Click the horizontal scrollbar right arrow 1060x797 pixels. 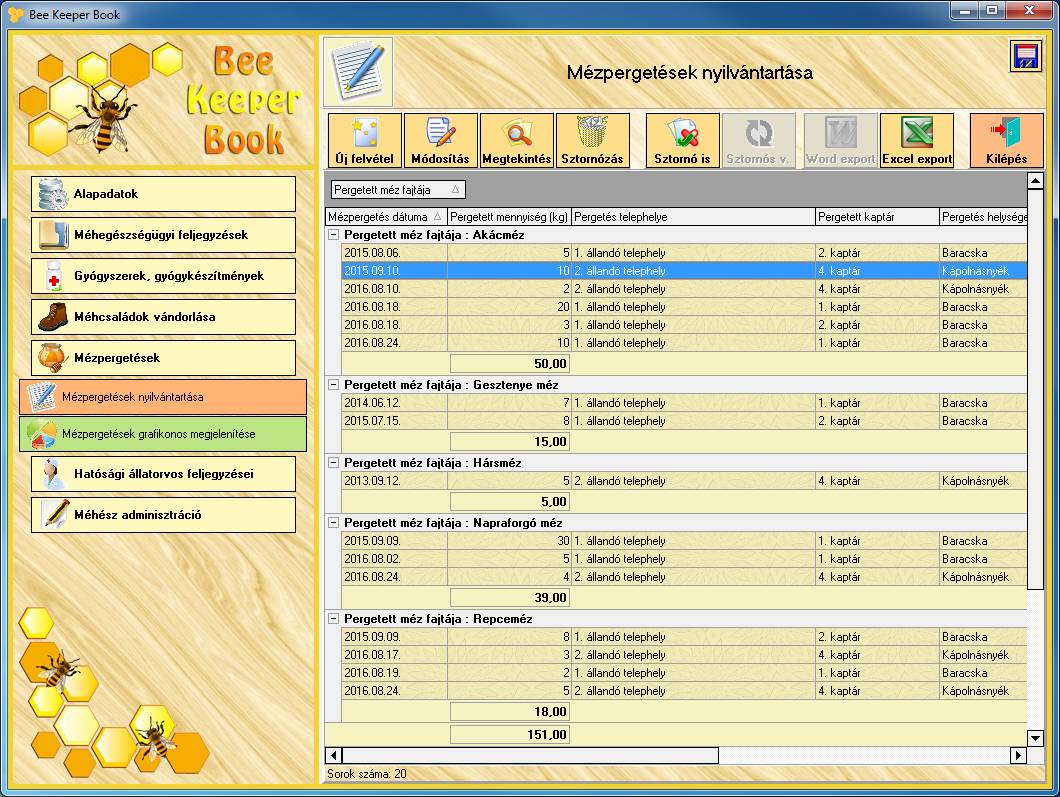[x=1019, y=756]
